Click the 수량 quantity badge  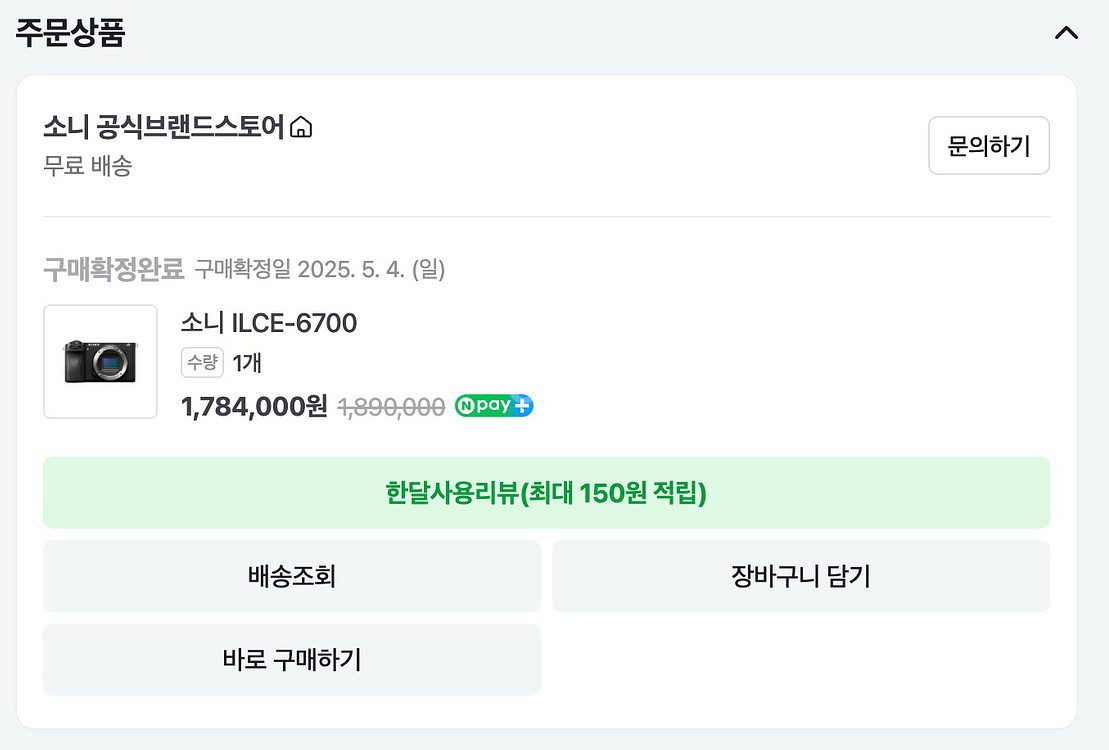point(202,363)
